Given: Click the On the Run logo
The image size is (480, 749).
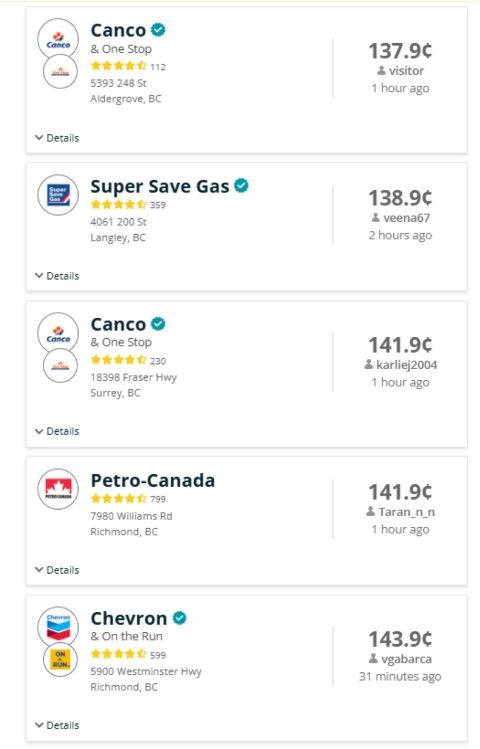Looking at the screenshot, I should click(x=60, y=660).
